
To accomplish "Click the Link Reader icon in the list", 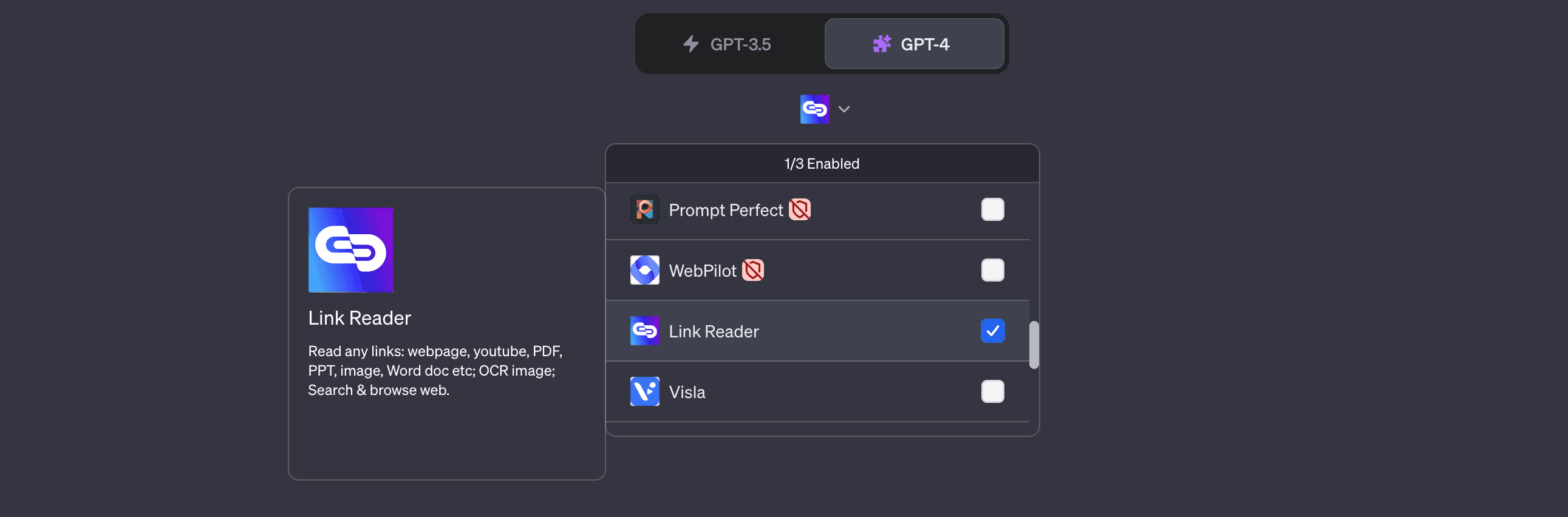I will [x=644, y=331].
